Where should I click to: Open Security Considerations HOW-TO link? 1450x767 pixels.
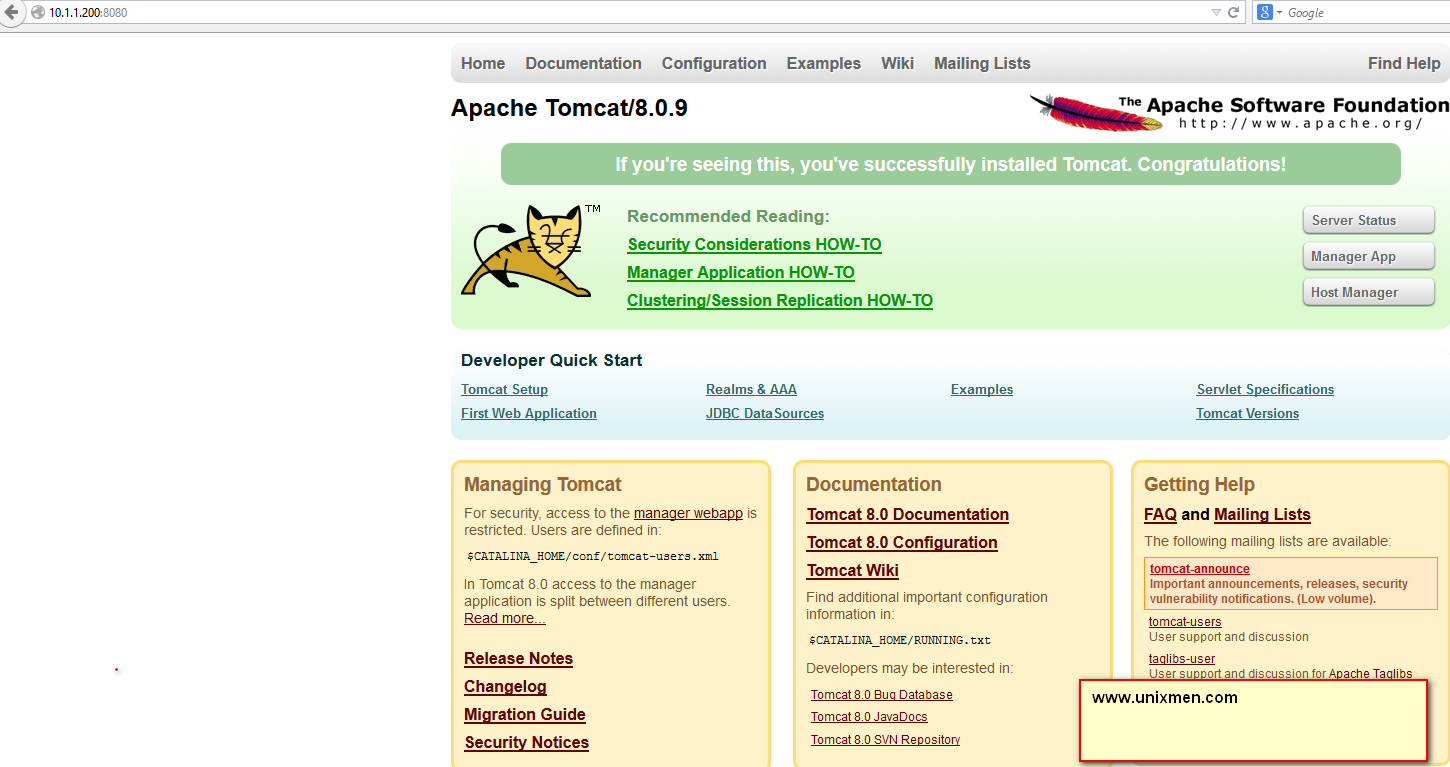[x=754, y=244]
